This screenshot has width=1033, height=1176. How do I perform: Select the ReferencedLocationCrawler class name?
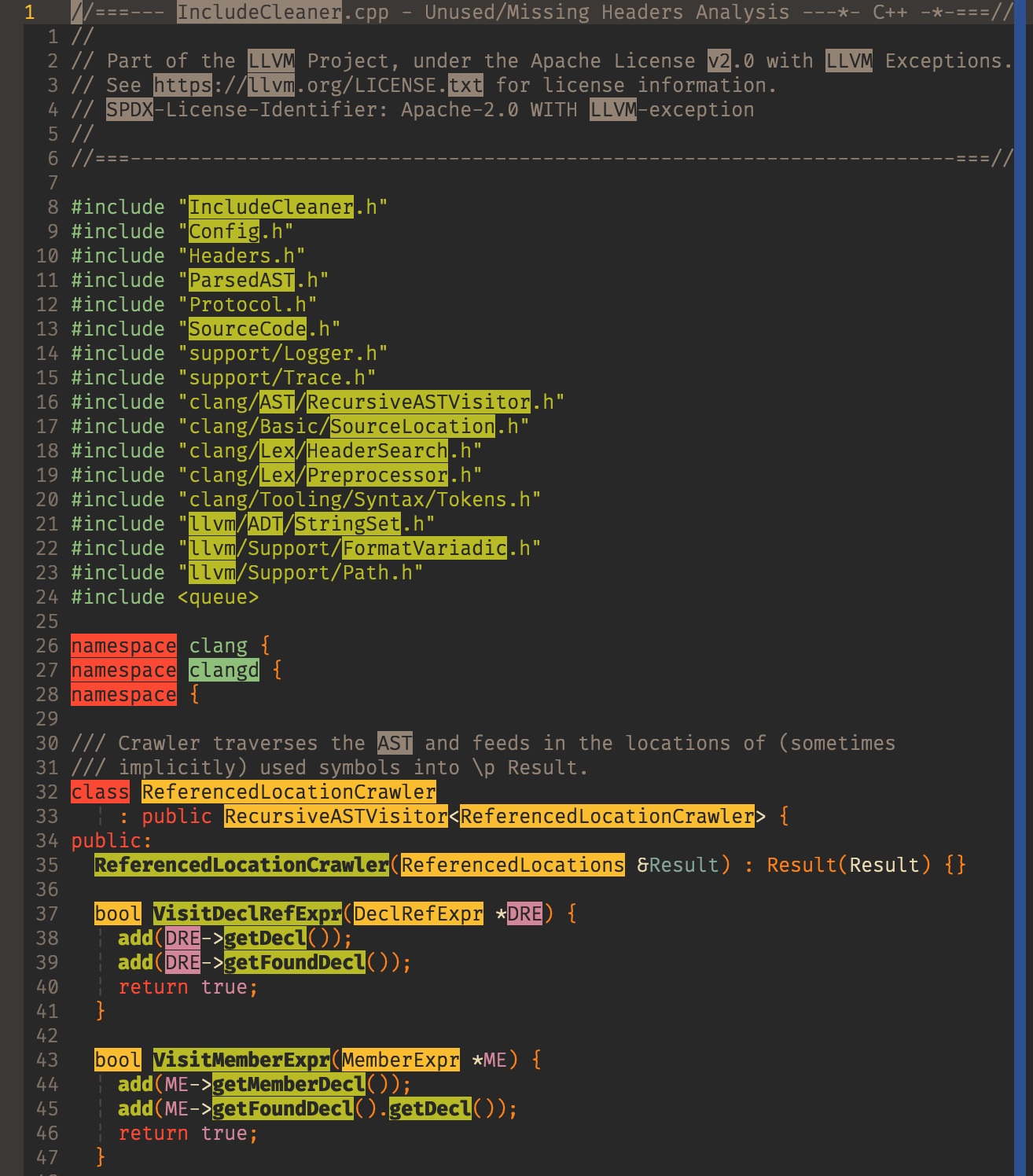click(x=288, y=792)
